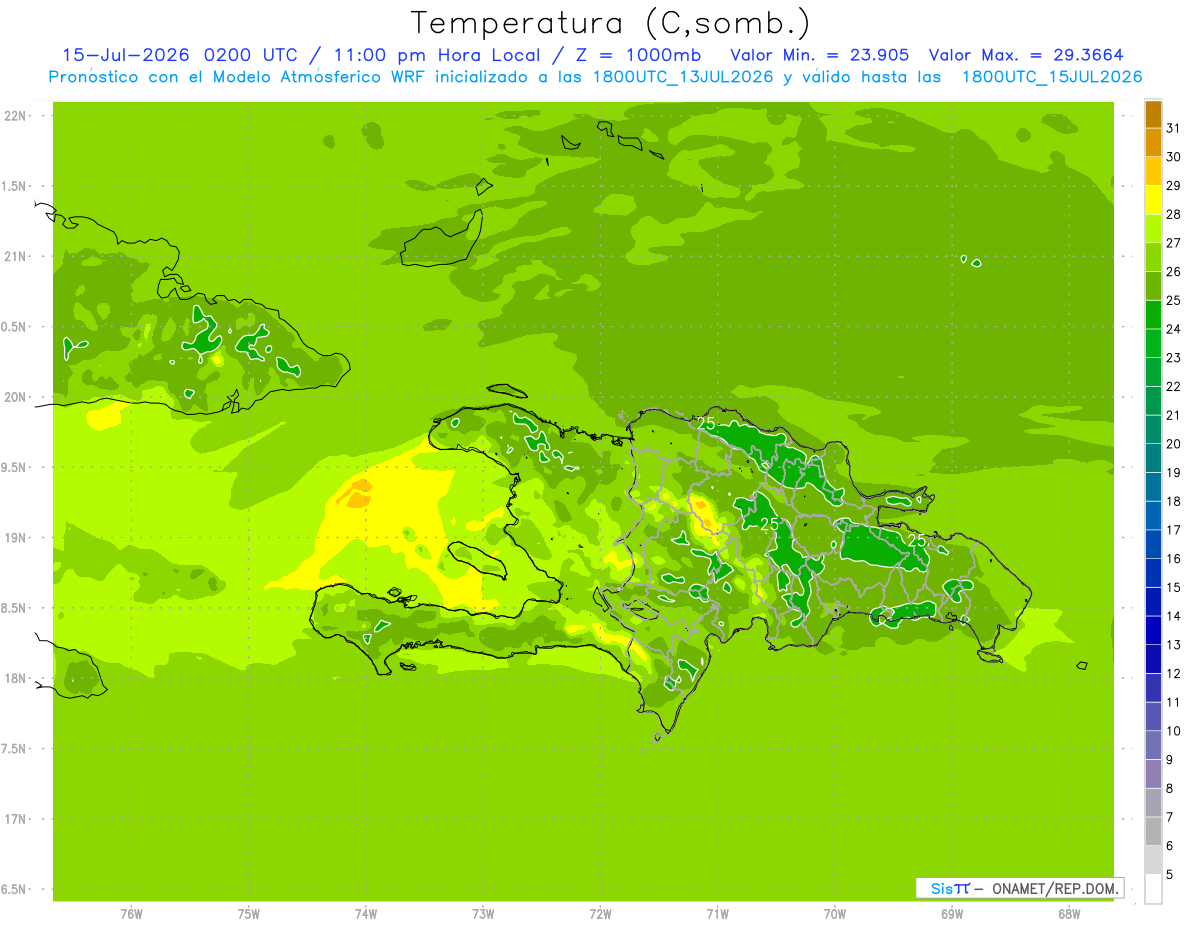Screen dimensions: 1200x927
Task: Click the '9.5N' latitude label
Action: pos(13,468)
